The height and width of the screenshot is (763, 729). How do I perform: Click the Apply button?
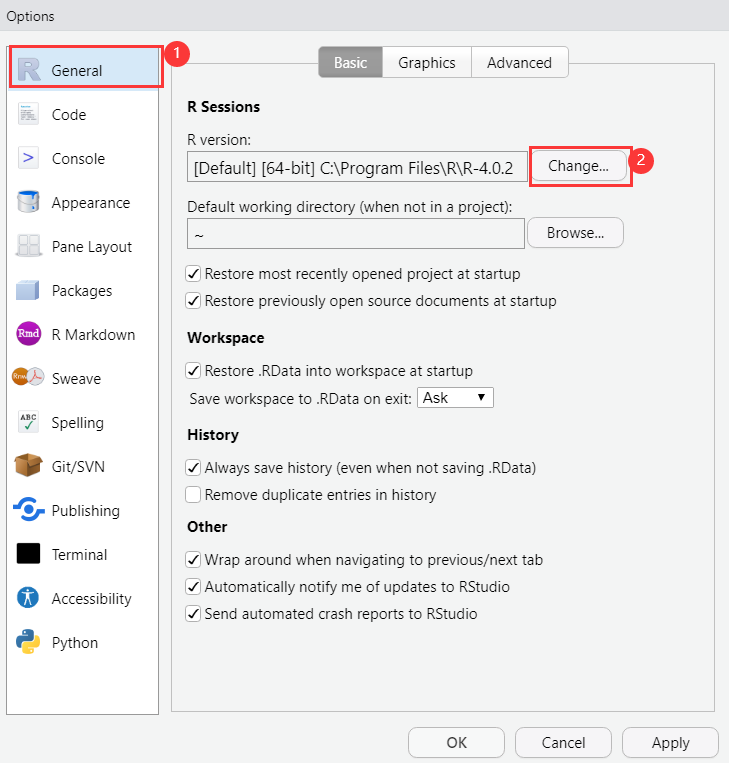(x=671, y=743)
